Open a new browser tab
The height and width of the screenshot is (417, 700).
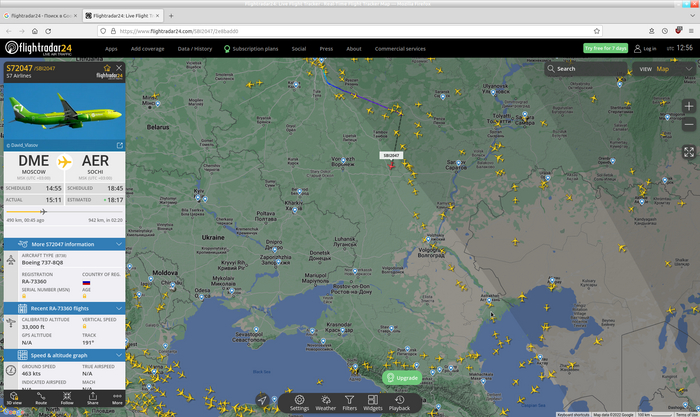point(171,16)
